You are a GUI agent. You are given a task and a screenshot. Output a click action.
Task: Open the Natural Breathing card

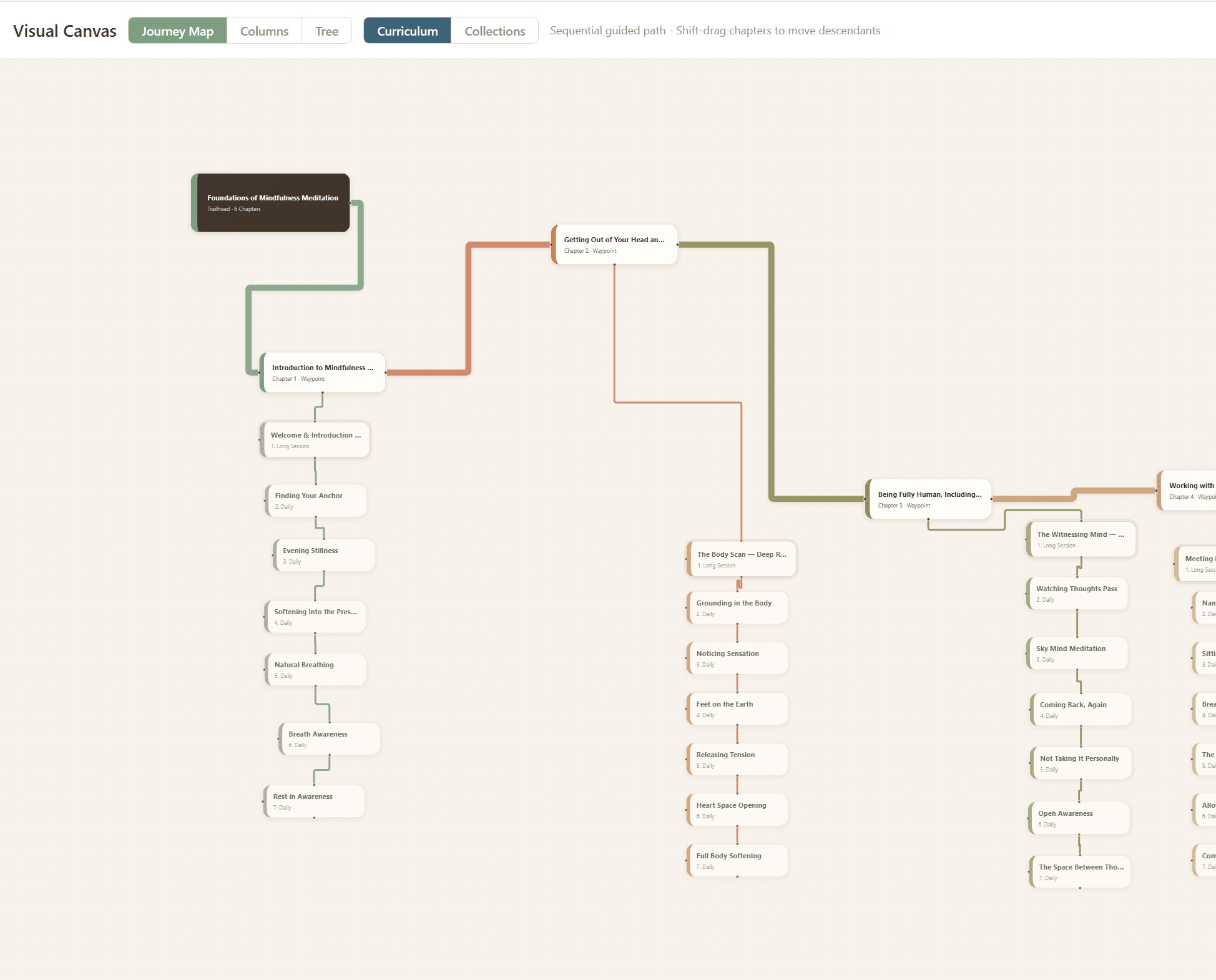315,670
